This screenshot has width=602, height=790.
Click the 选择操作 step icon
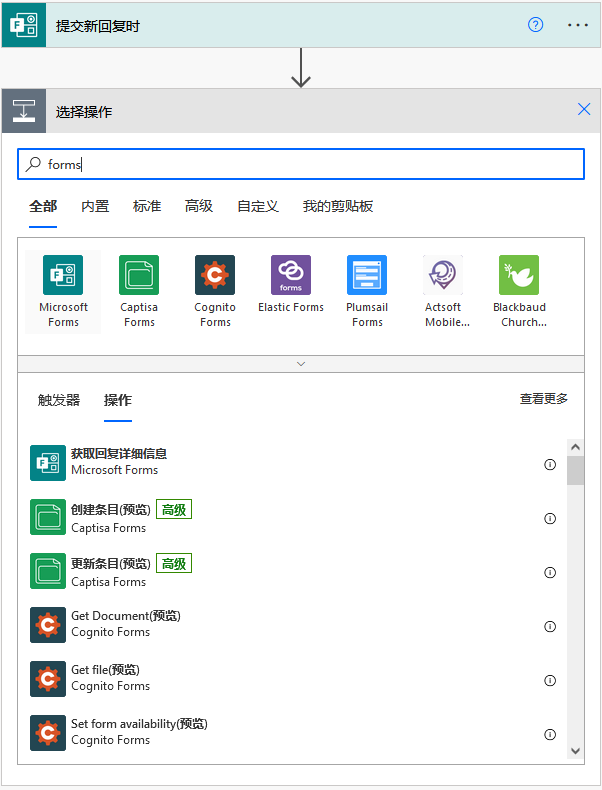24,111
